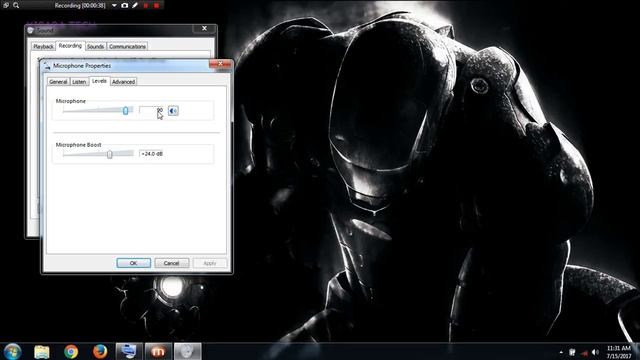Pause the screen recording

coord(146,5)
